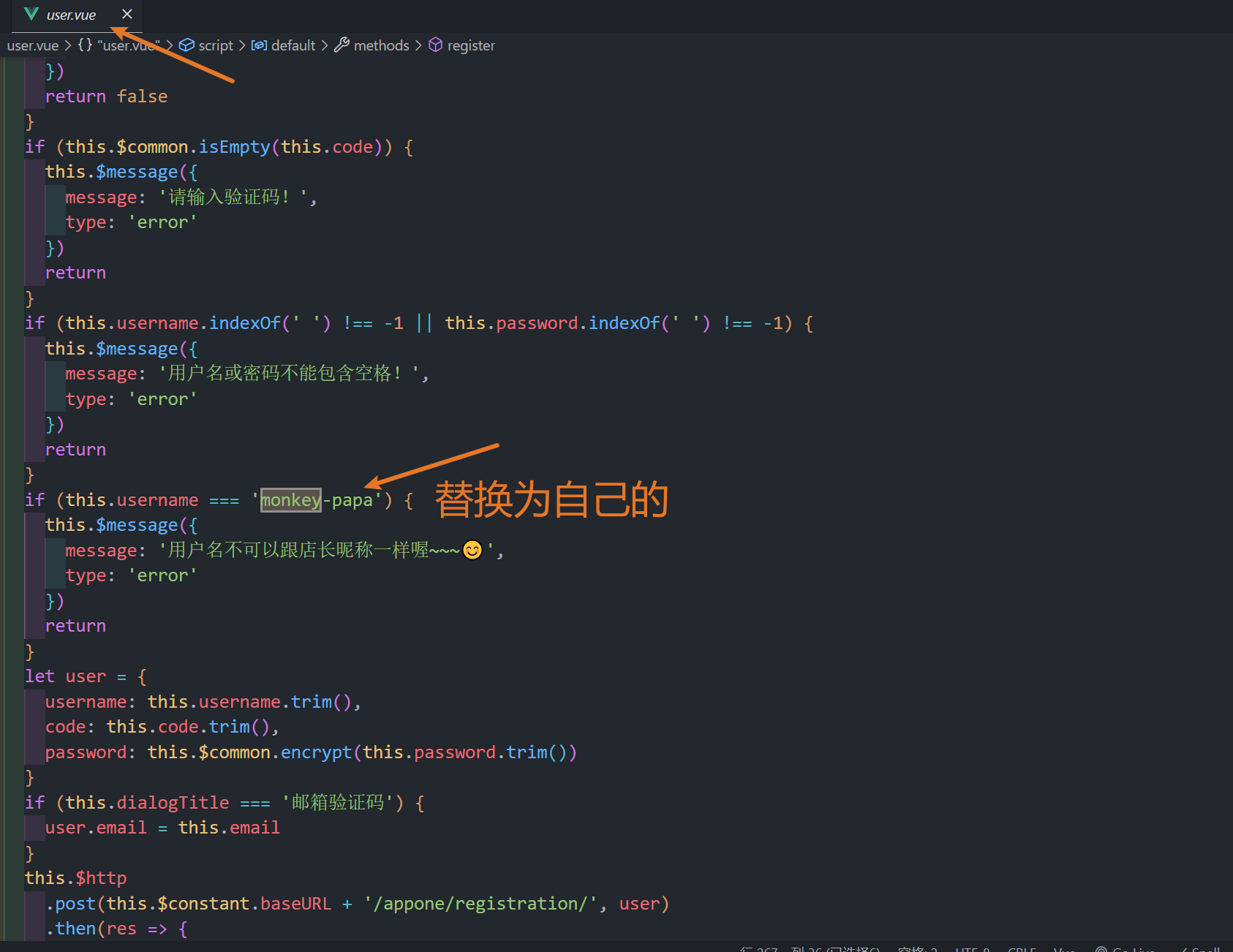Image resolution: width=1233 pixels, height=952 pixels.
Task: Click 'username: this.username.trim()' line
Action: pos(203,702)
